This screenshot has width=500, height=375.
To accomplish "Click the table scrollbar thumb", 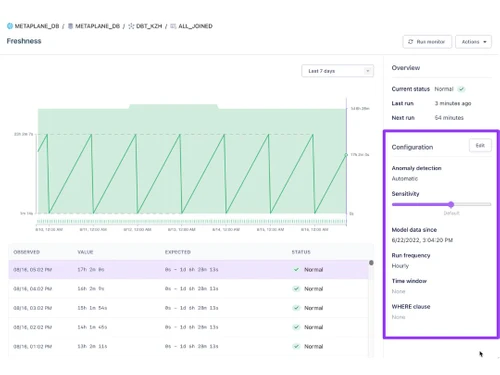I will (x=371, y=263).
